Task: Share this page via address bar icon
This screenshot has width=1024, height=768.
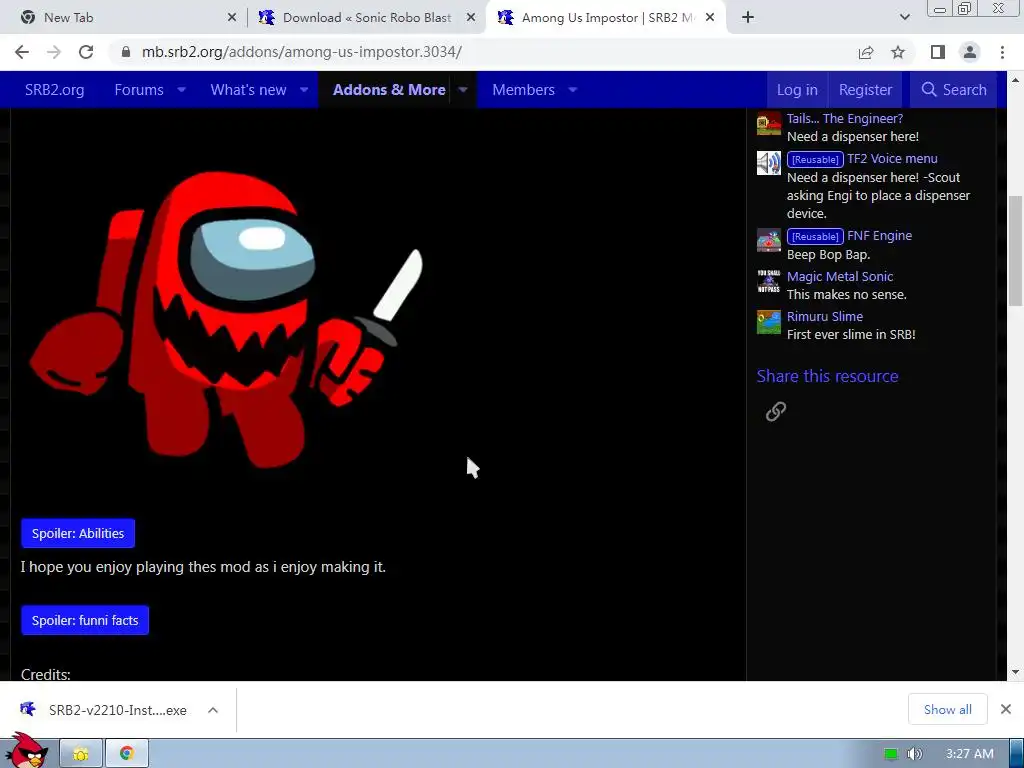Action: (866, 52)
